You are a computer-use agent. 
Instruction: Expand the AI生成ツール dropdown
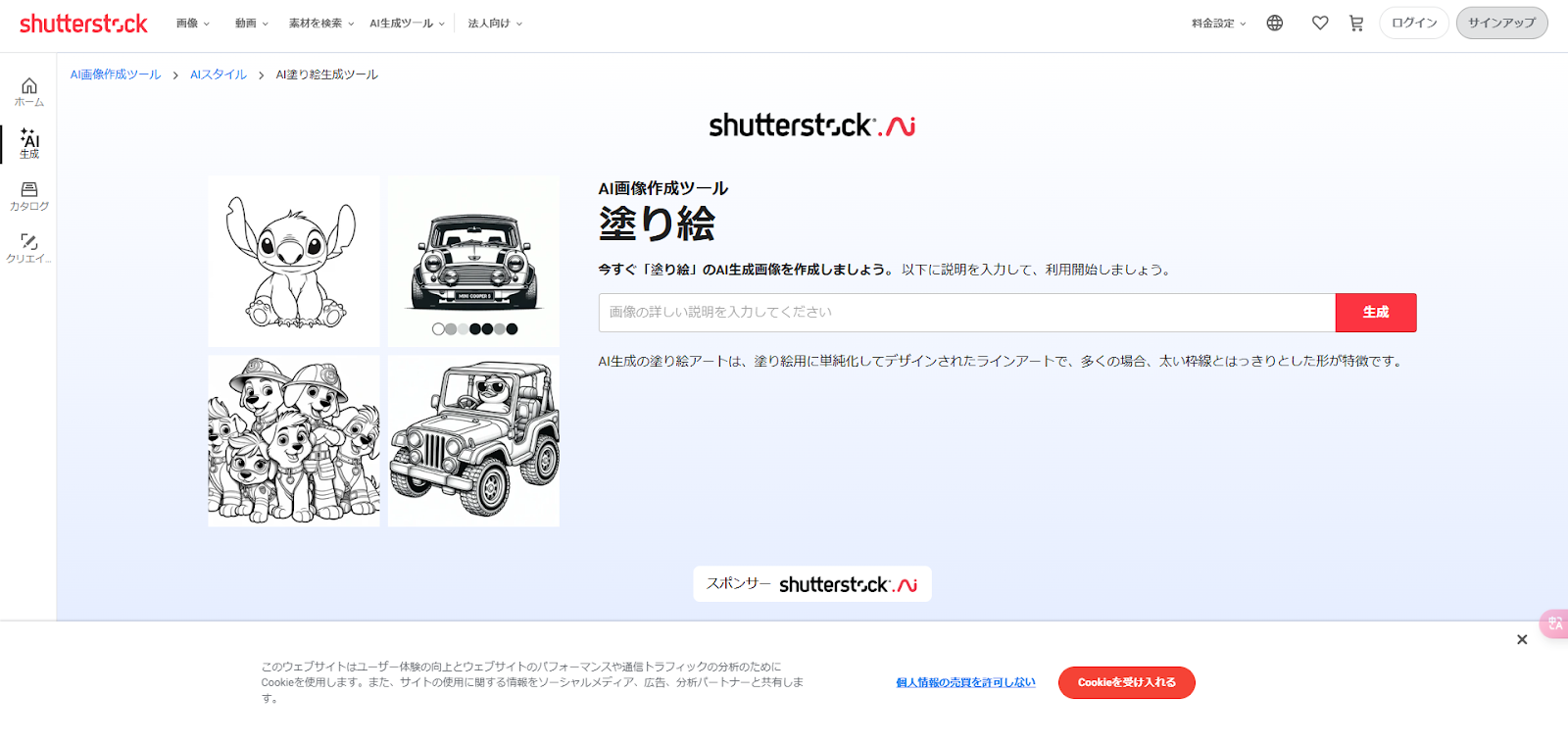pos(407,24)
